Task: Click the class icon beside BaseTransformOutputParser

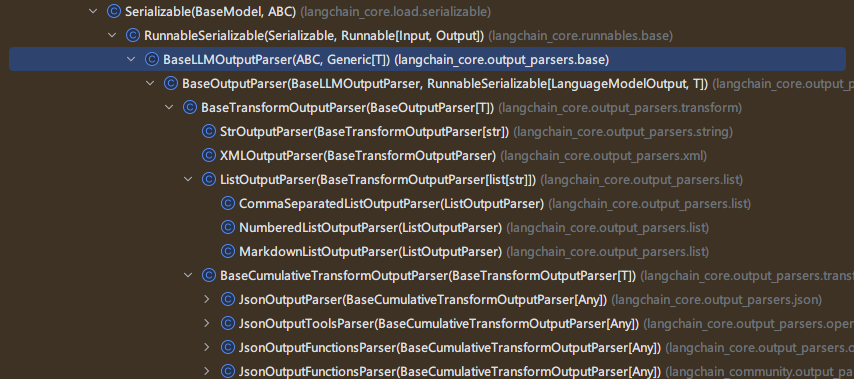Action: (x=190, y=107)
